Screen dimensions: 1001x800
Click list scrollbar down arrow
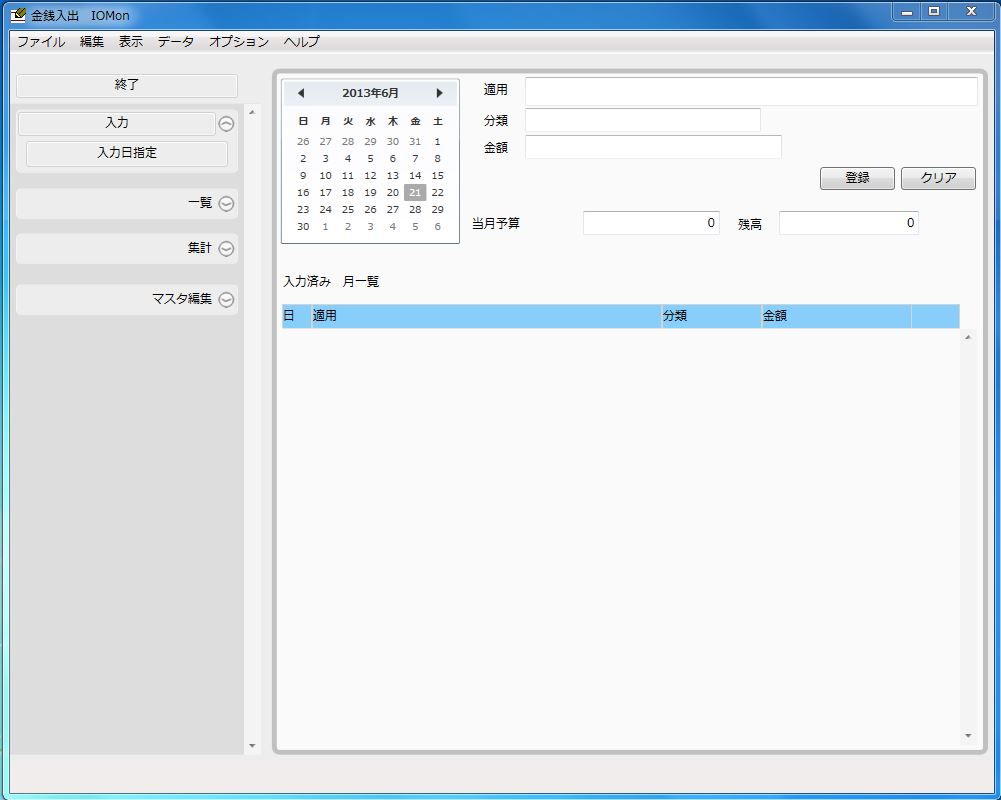pos(968,736)
